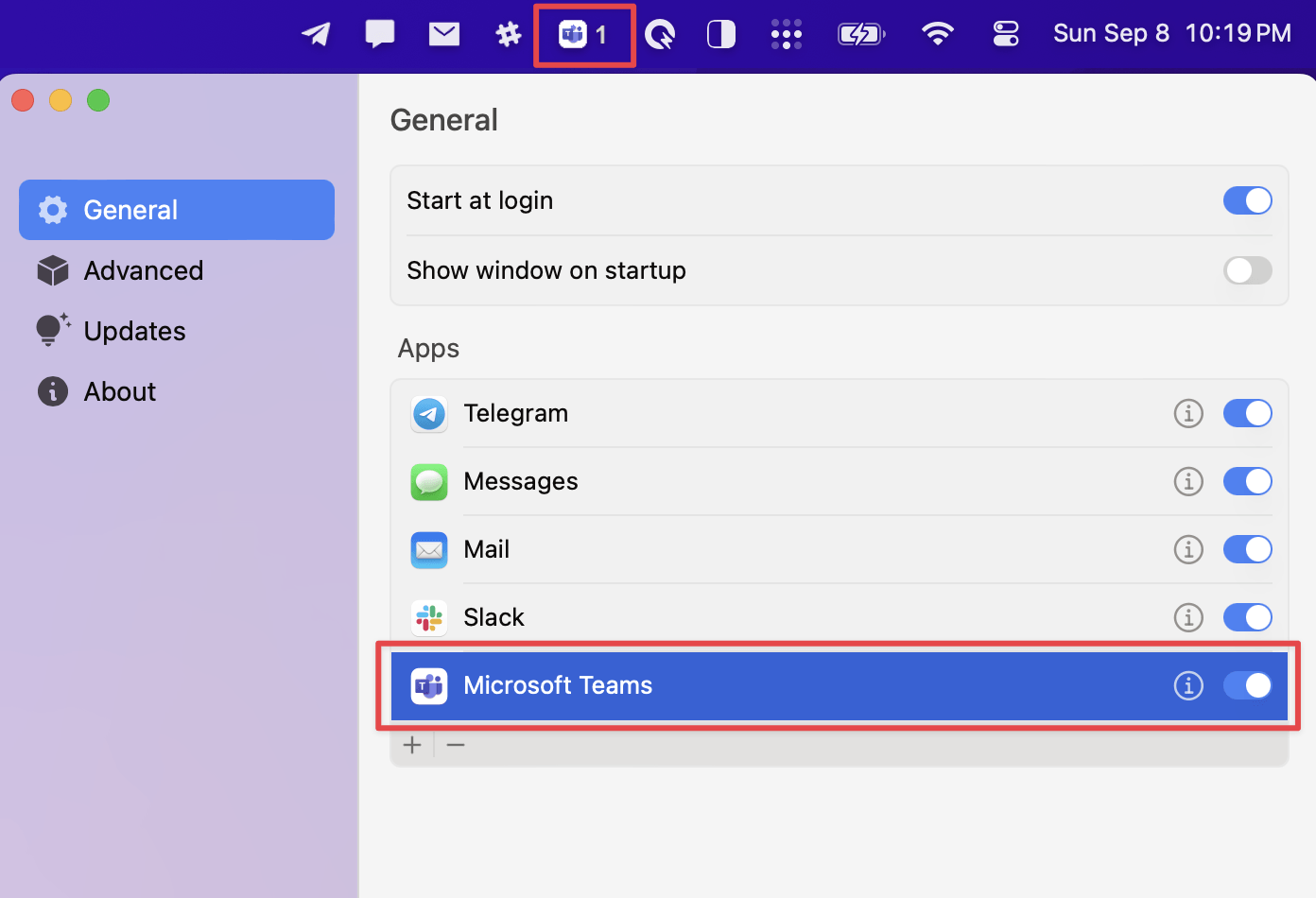Turn off the Mail app toggle
Image resolution: width=1316 pixels, height=898 pixels.
[1248, 549]
